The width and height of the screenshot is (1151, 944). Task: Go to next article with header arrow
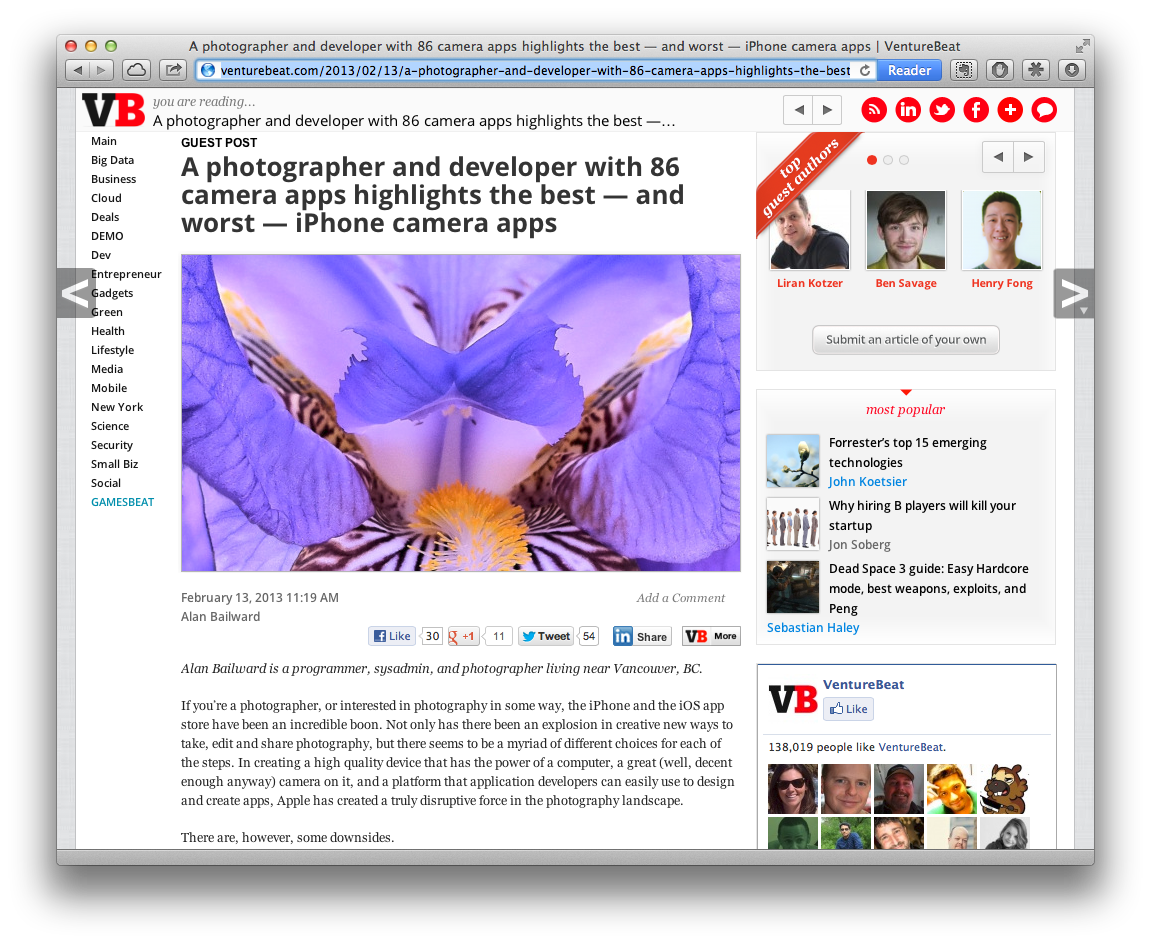(827, 110)
